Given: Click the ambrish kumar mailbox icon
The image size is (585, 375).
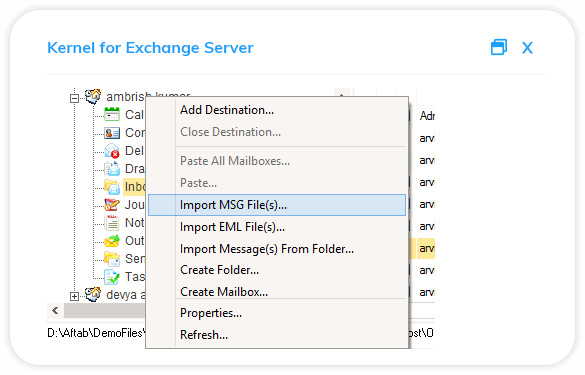Looking at the screenshot, I should [93, 96].
